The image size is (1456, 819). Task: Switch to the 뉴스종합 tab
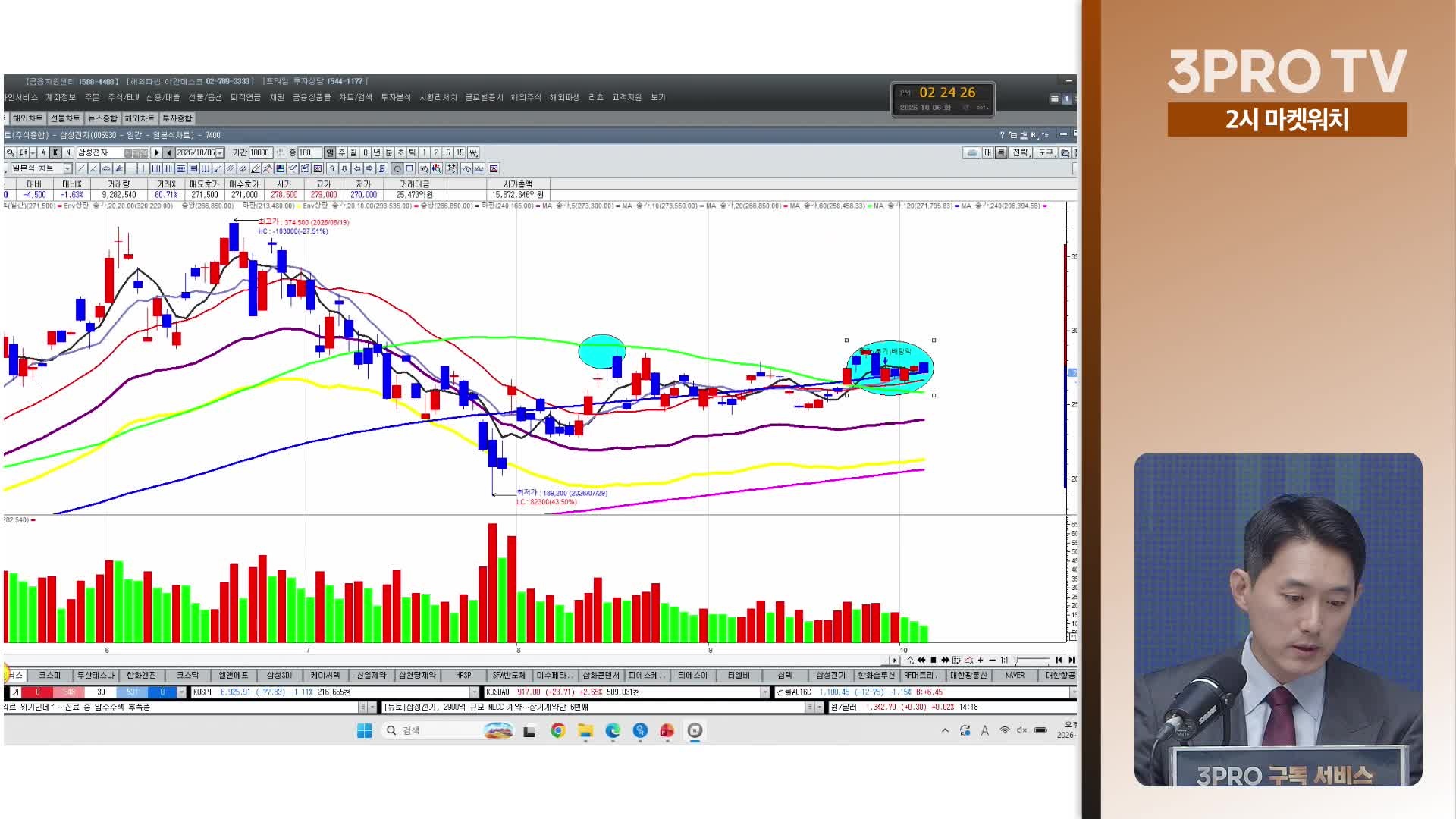(102, 118)
